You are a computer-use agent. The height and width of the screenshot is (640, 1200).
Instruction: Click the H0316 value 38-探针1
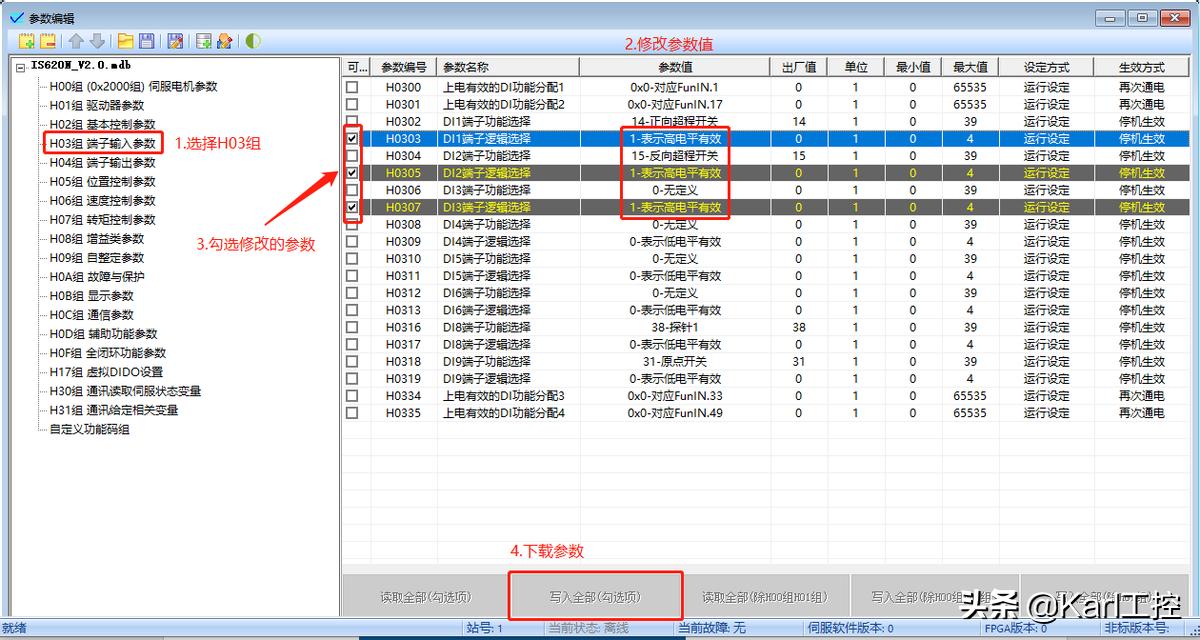tap(675, 327)
